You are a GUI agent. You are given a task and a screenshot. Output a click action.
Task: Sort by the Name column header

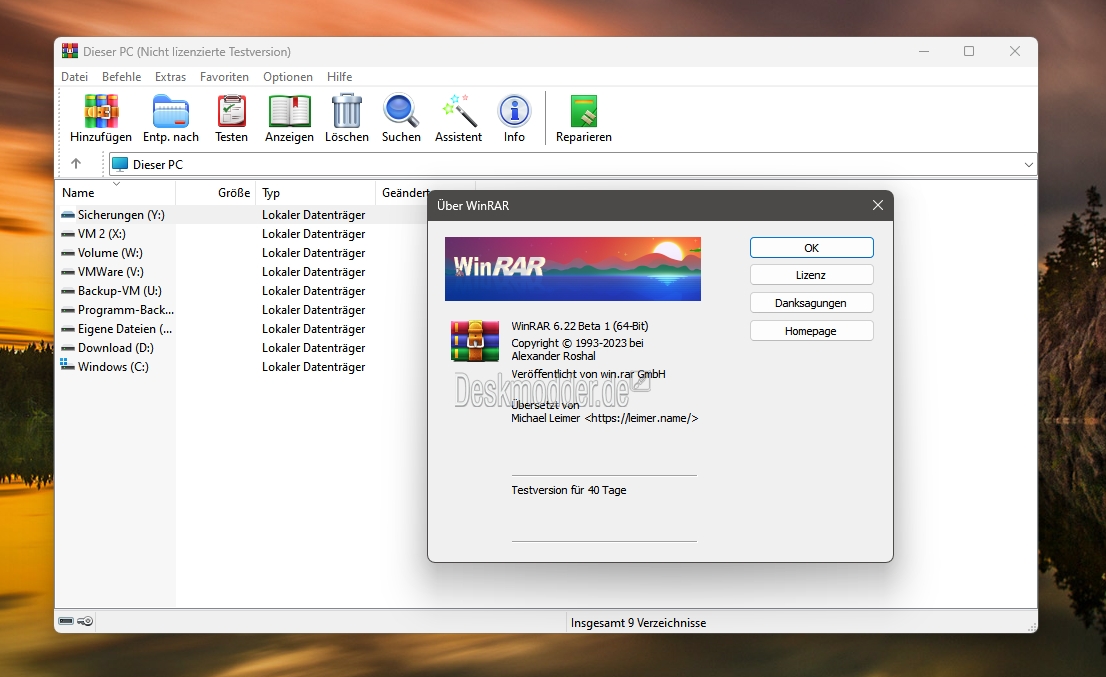tap(115, 193)
